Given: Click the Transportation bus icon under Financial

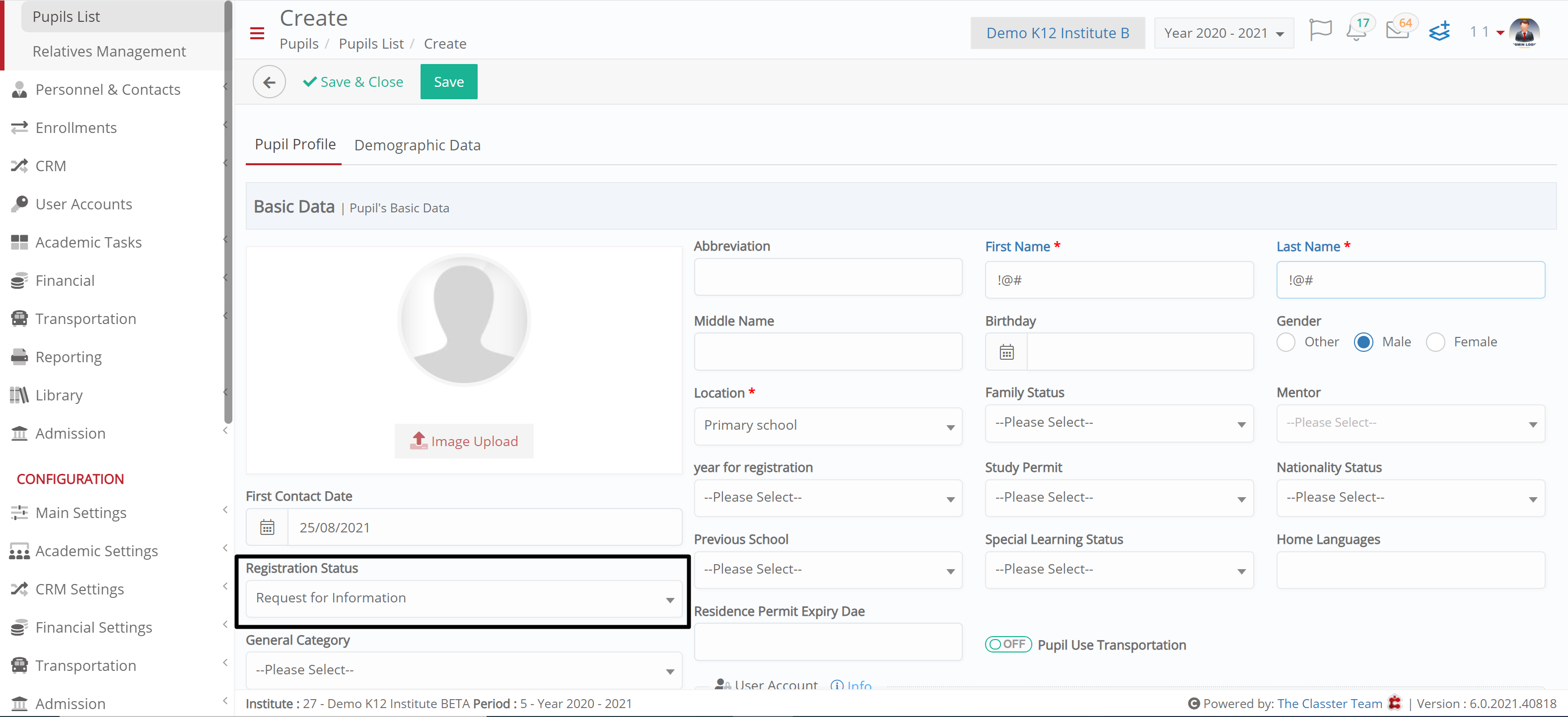Looking at the screenshot, I should (x=19, y=319).
